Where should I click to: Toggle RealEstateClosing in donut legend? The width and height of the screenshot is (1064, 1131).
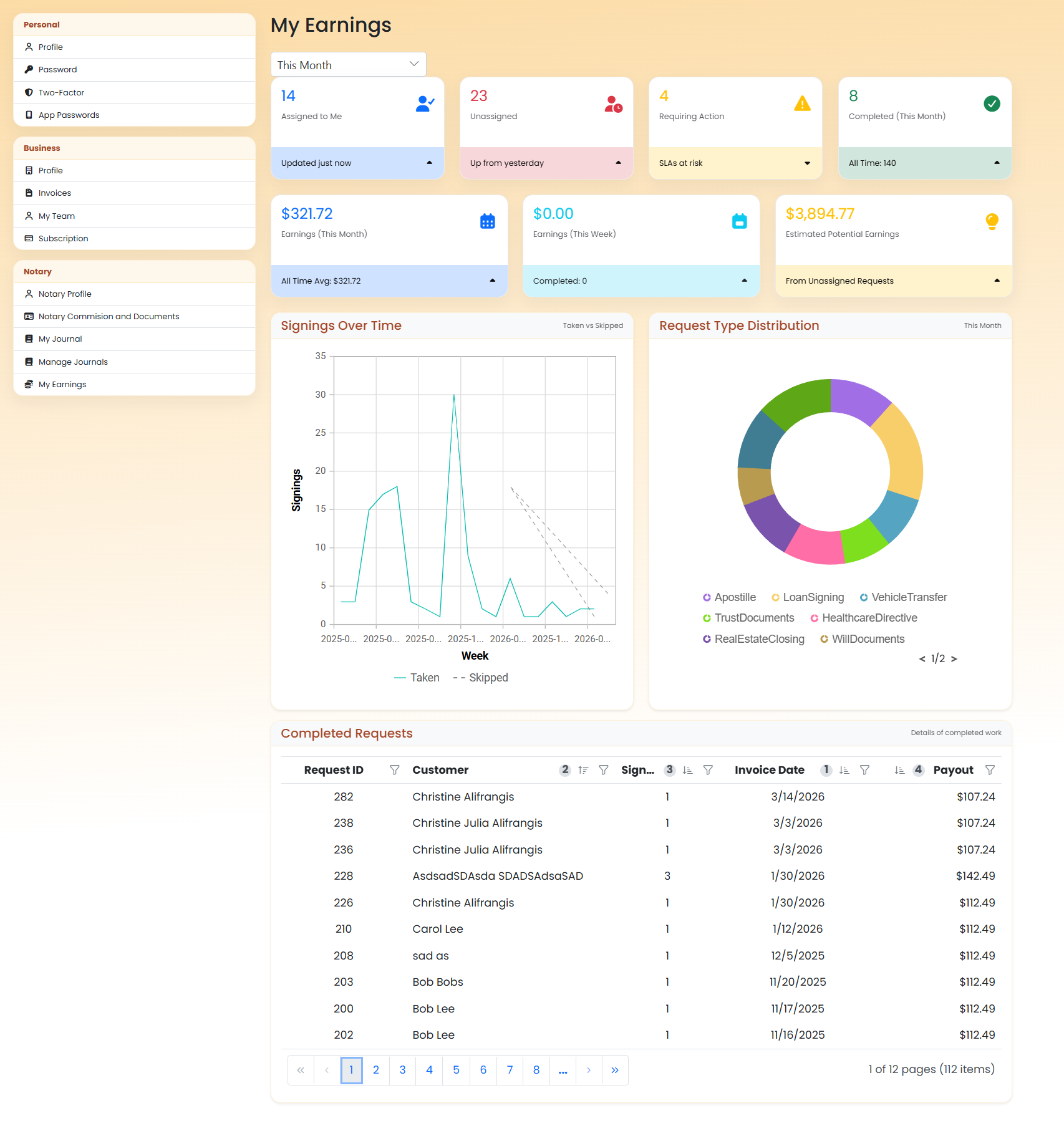point(753,639)
